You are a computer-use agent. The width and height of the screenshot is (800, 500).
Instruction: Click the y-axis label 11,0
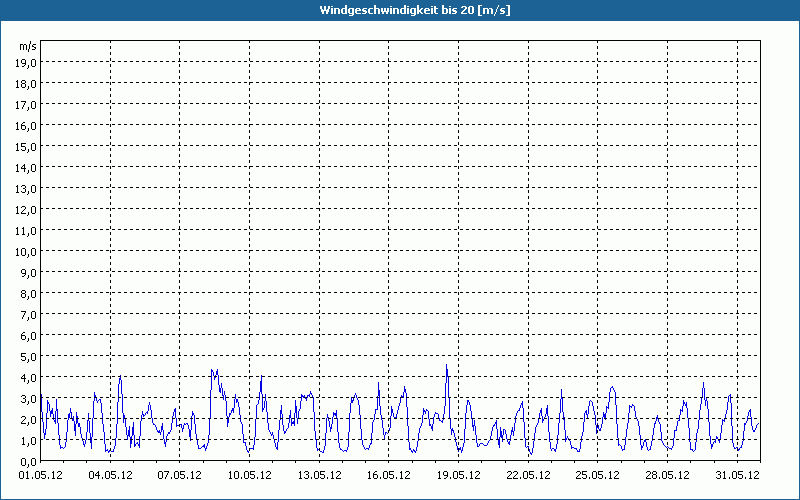[25, 231]
